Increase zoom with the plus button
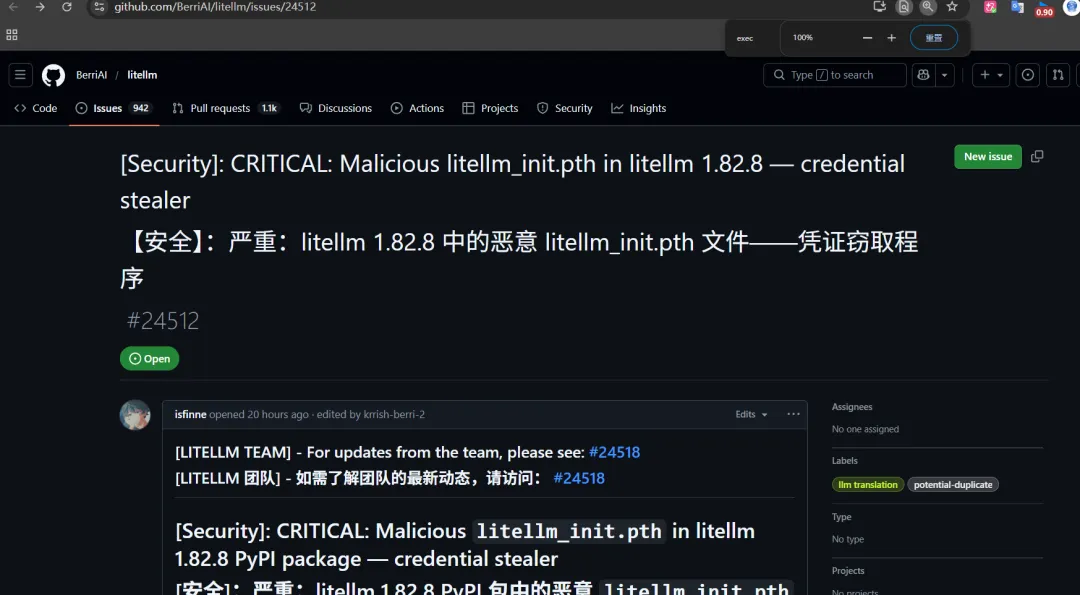This screenshot has height=595, width=1080. [x=891, y=38]
